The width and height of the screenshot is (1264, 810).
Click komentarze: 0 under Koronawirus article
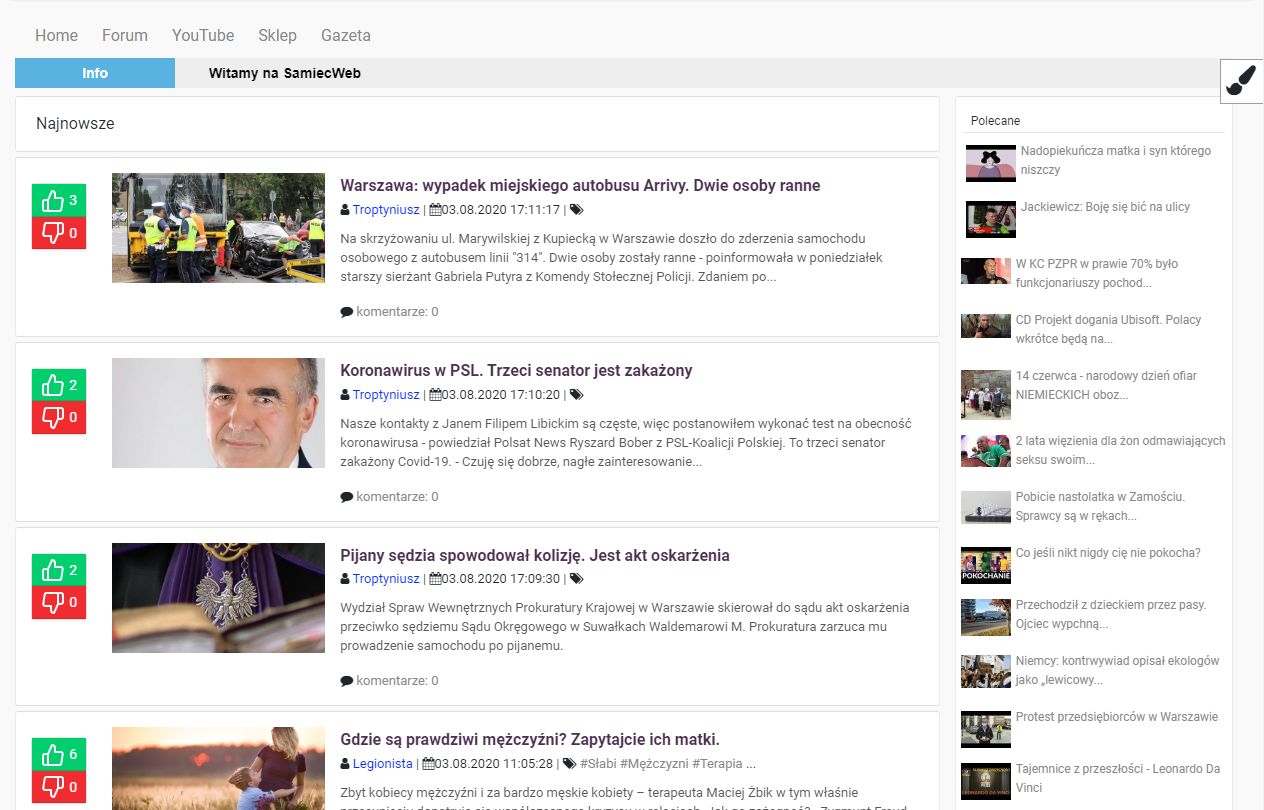tap(397, 497)
